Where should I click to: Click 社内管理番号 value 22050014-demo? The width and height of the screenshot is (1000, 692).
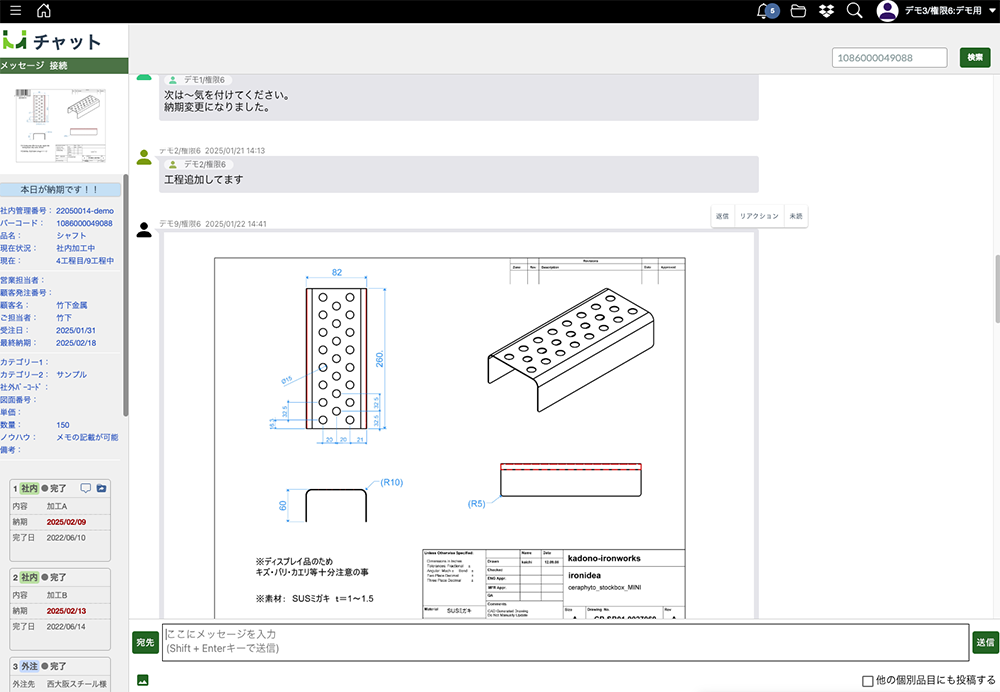85,210
